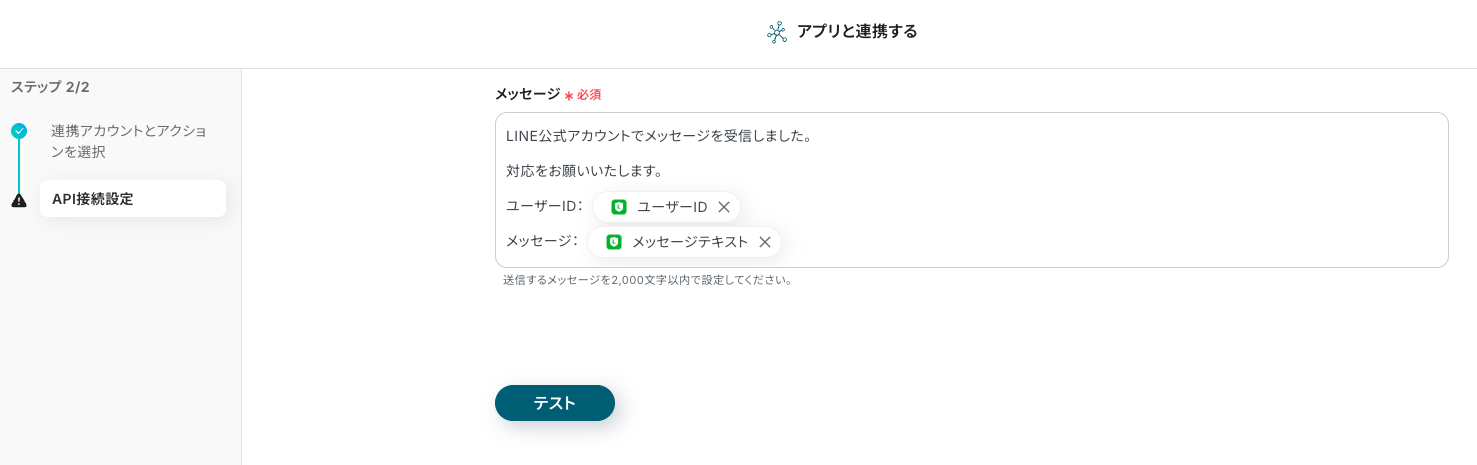Select the メッセージテキスト chip label

pyautogui.click(x=689, y=242)
